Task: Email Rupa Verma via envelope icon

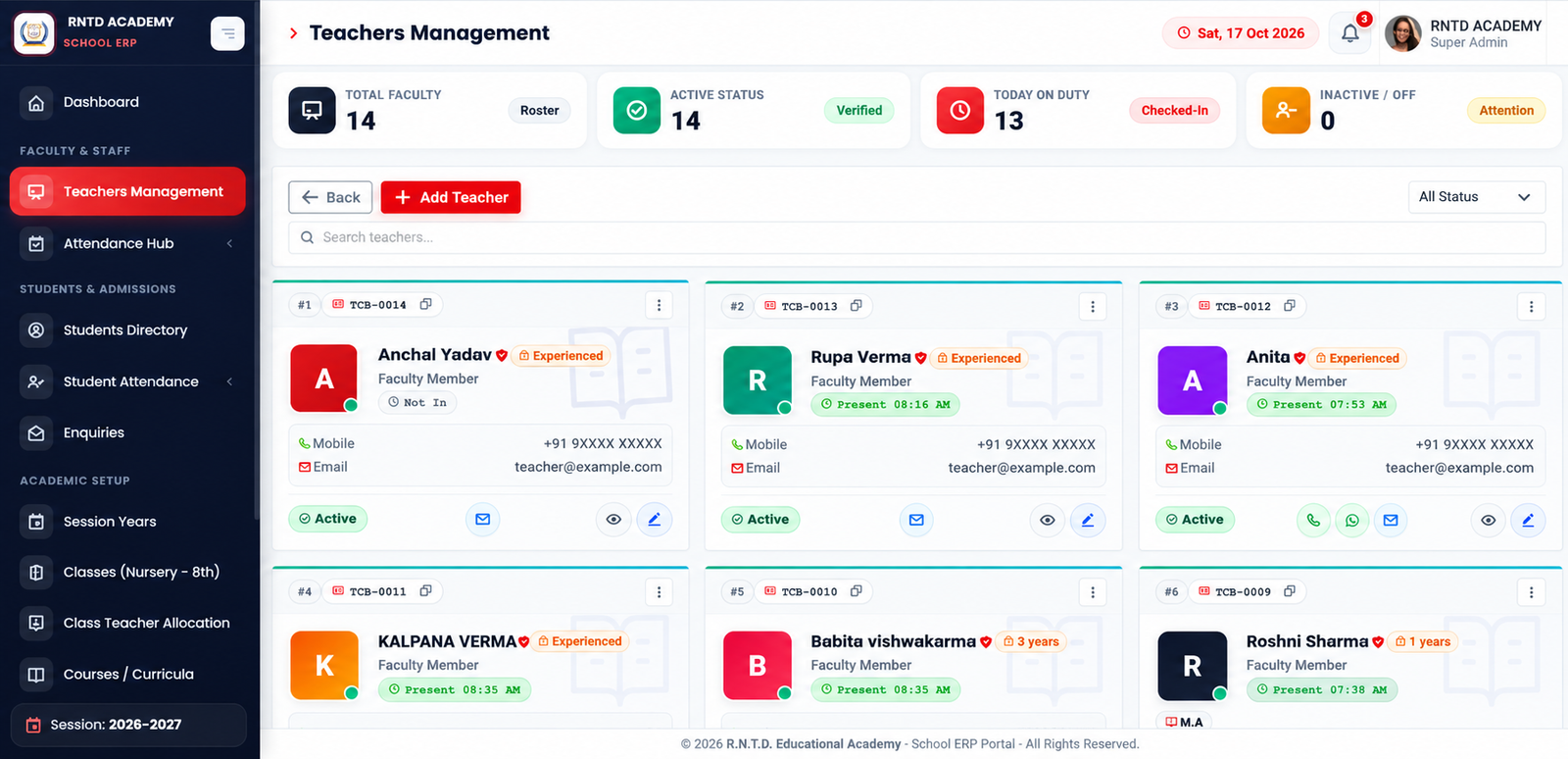Action: 916,520
